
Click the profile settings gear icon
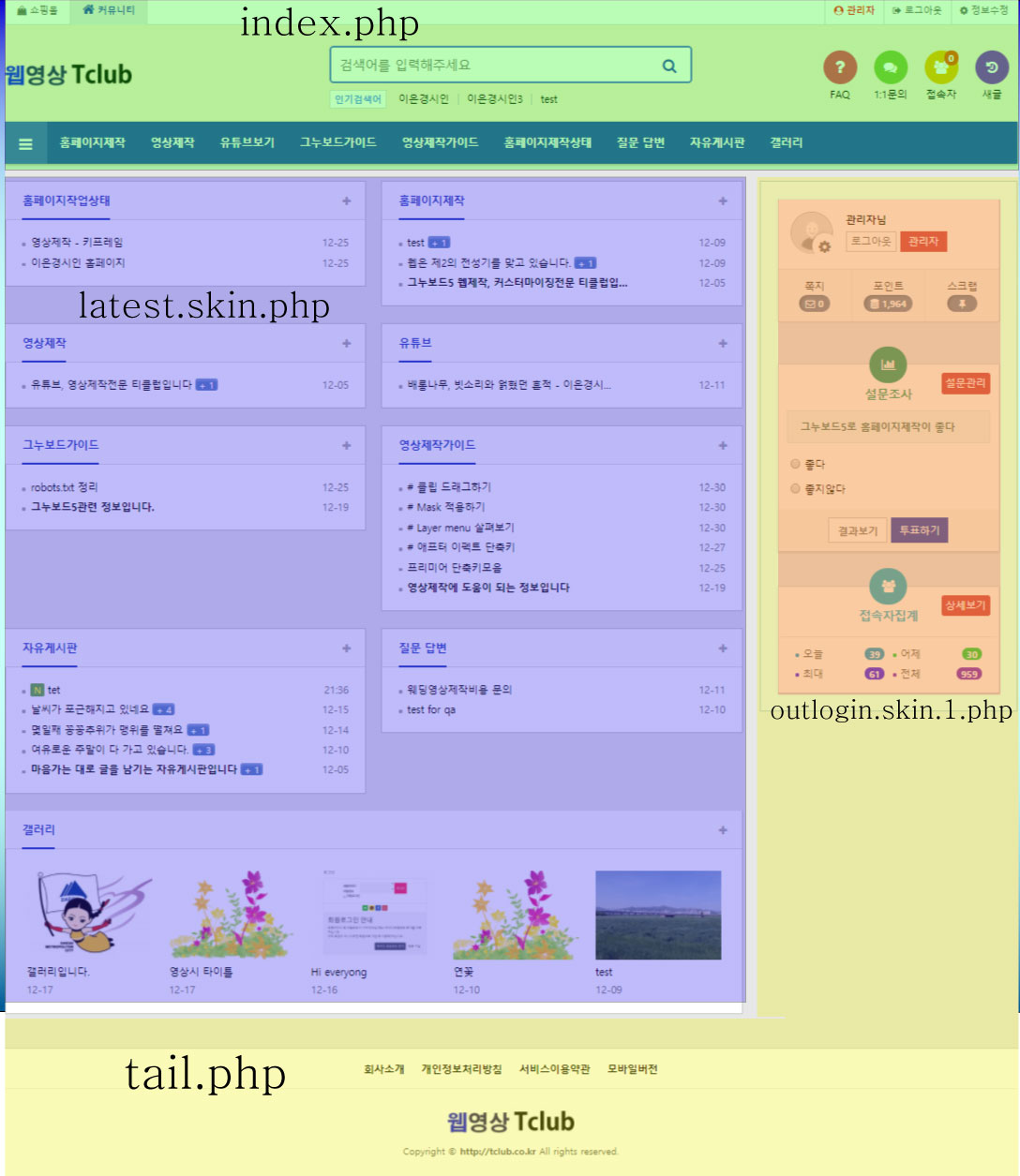click(x=824, y=246)
